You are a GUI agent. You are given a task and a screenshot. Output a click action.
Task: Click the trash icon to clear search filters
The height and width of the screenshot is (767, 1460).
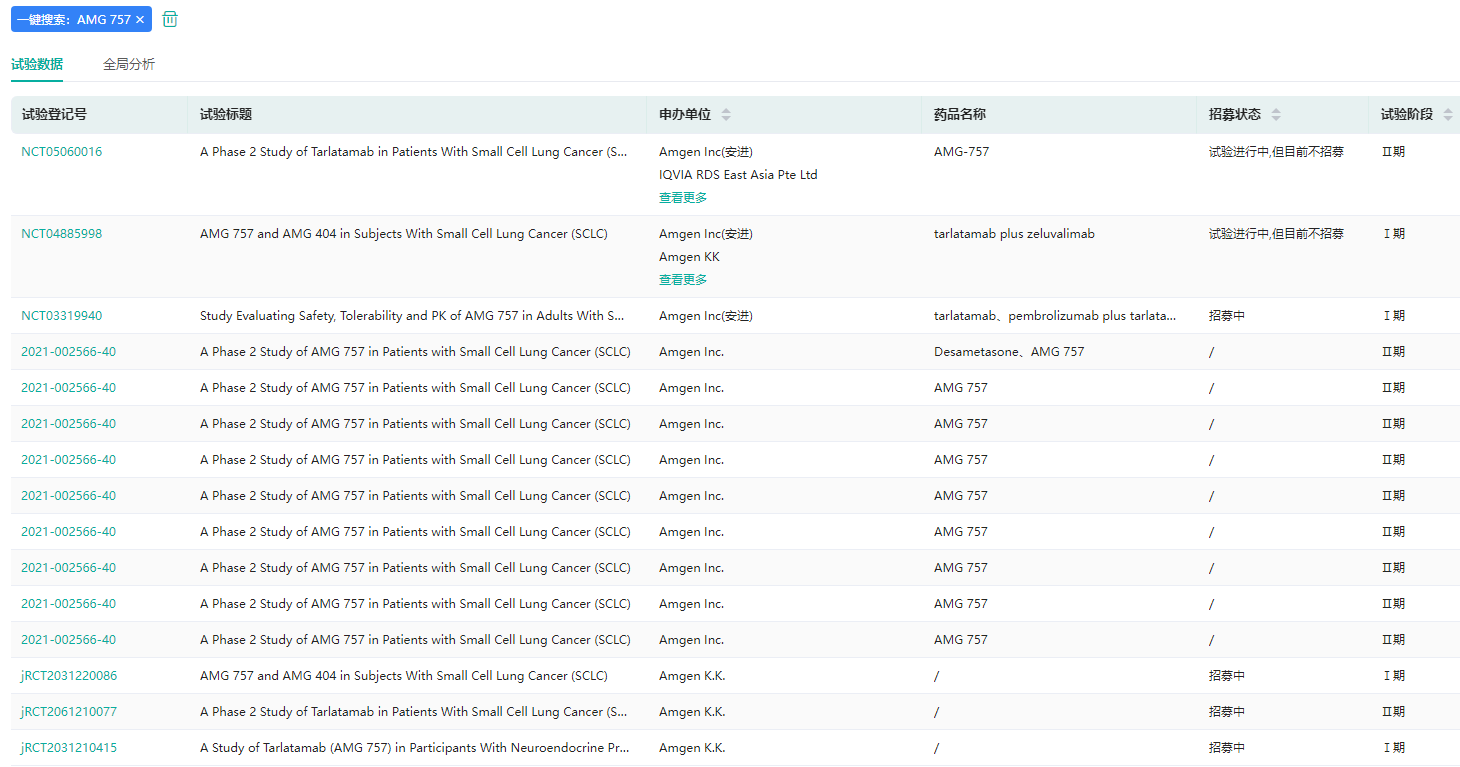170,19
